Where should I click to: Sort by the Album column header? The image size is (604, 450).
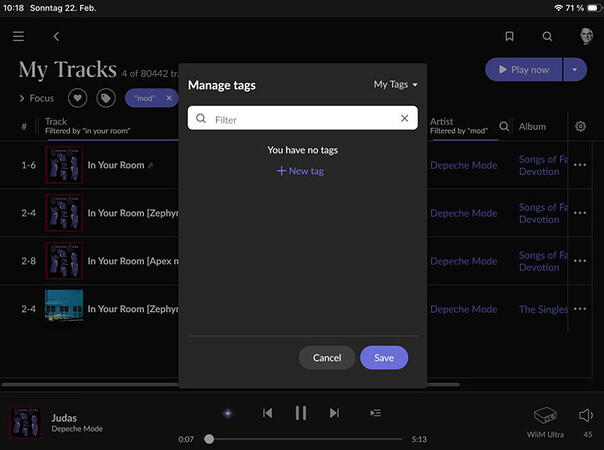coord(532,127)
